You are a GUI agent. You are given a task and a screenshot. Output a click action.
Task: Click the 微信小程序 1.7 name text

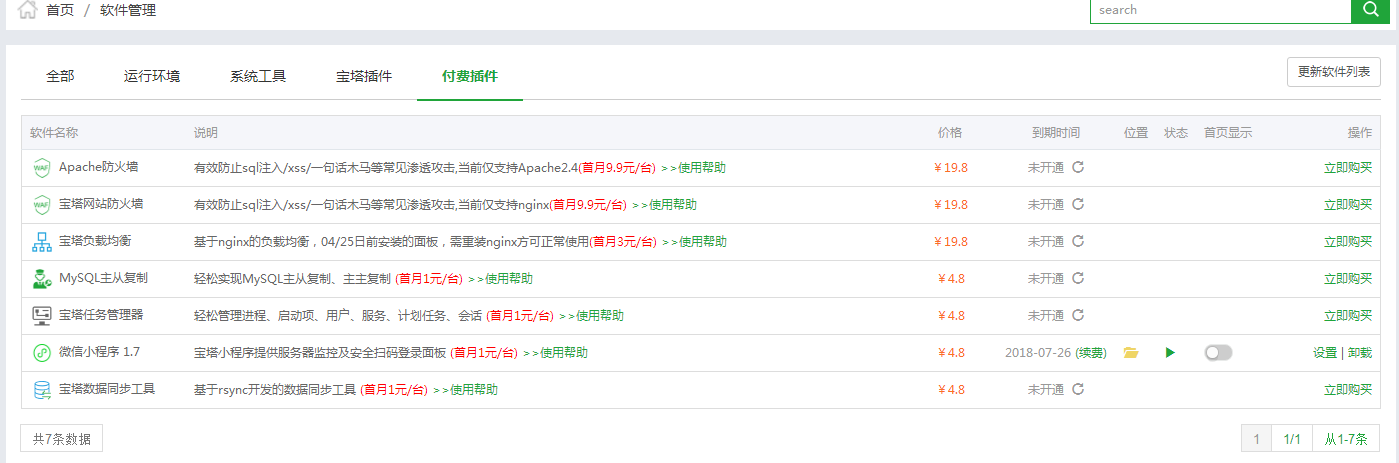99,351
